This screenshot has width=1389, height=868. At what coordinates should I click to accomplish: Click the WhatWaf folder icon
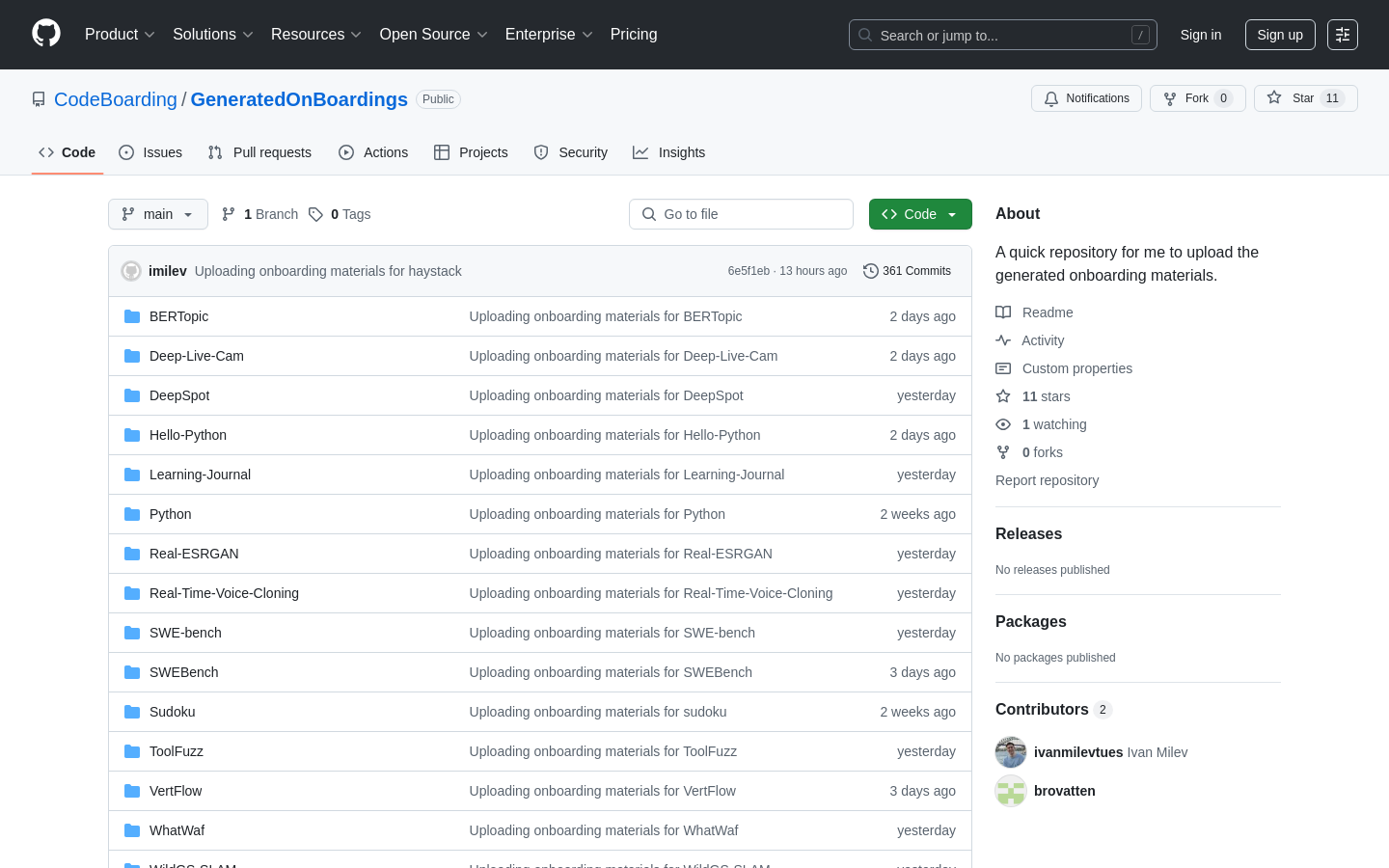pyautogui.click(x=132, y=830)
